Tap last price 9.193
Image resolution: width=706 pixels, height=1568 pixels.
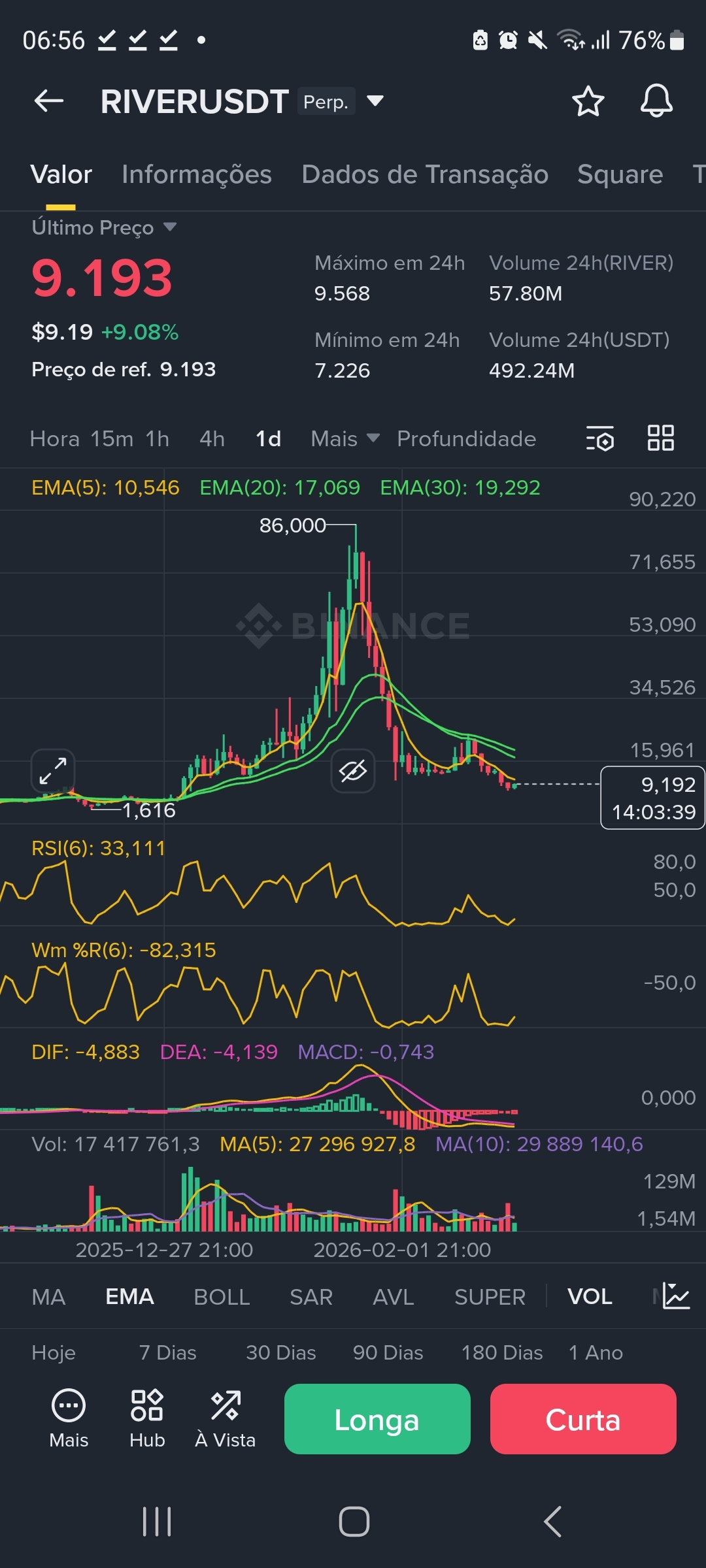tap(102, 278)
